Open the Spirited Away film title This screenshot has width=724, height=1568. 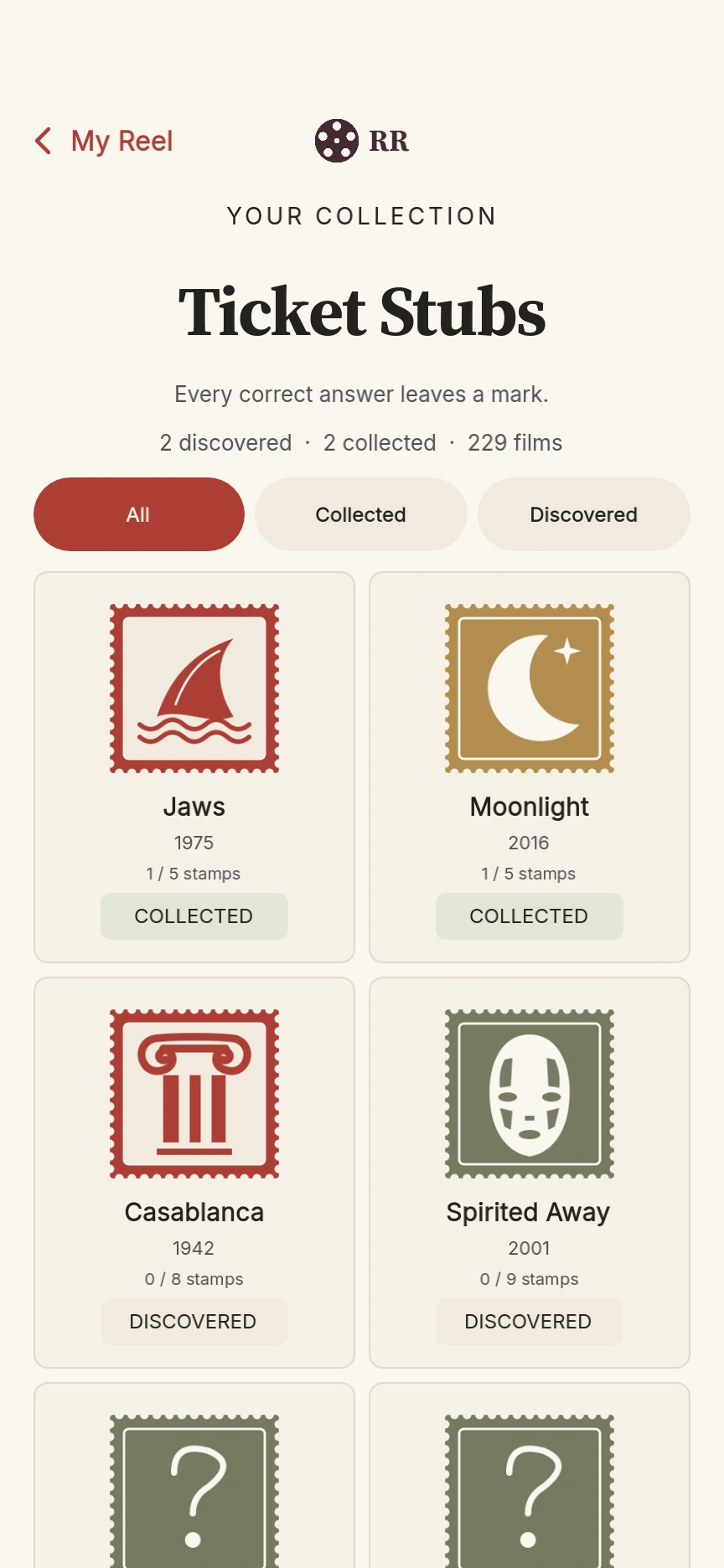point(529,1212)
